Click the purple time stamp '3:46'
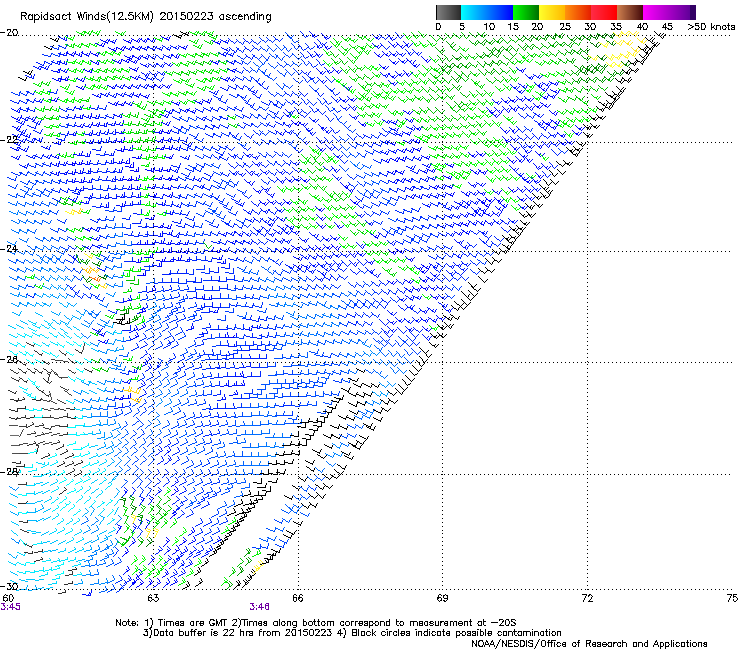Image resolution: width=740 pixels, height=650 pixels. coord(260,607)
